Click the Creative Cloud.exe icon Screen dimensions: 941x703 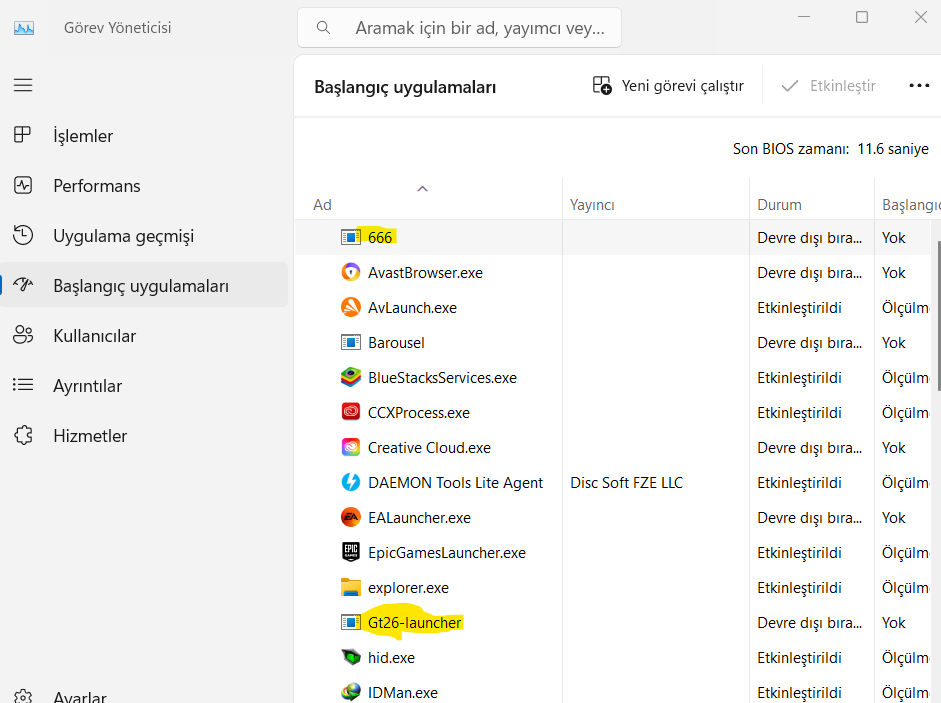coord(350,447)
